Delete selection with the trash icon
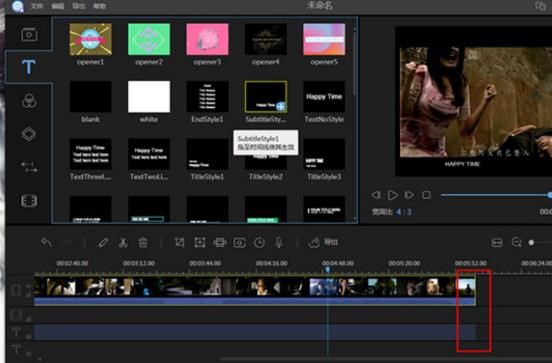 [x=143, y=242]
